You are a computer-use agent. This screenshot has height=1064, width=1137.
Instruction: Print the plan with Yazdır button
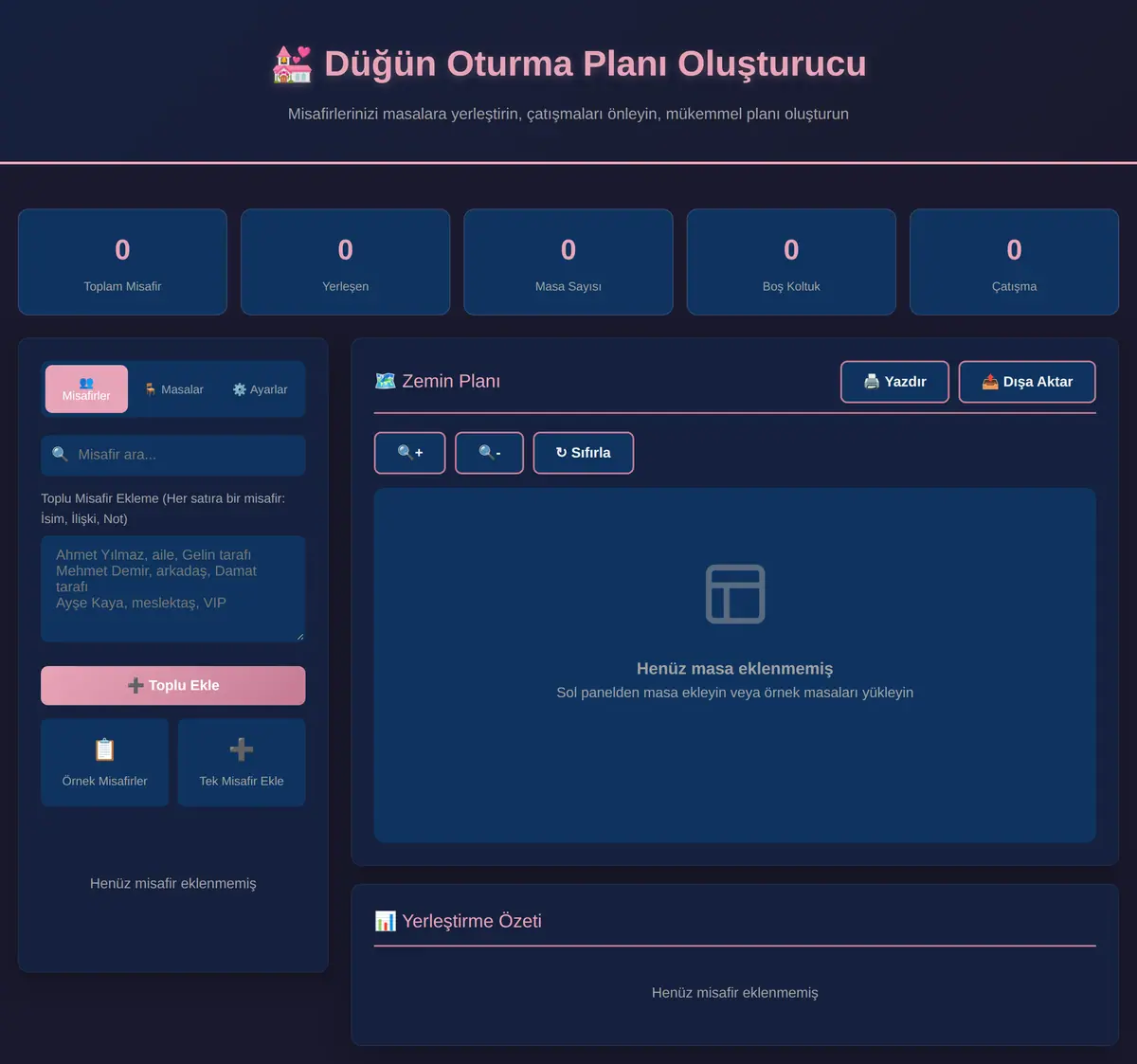(x=894, y=382)
